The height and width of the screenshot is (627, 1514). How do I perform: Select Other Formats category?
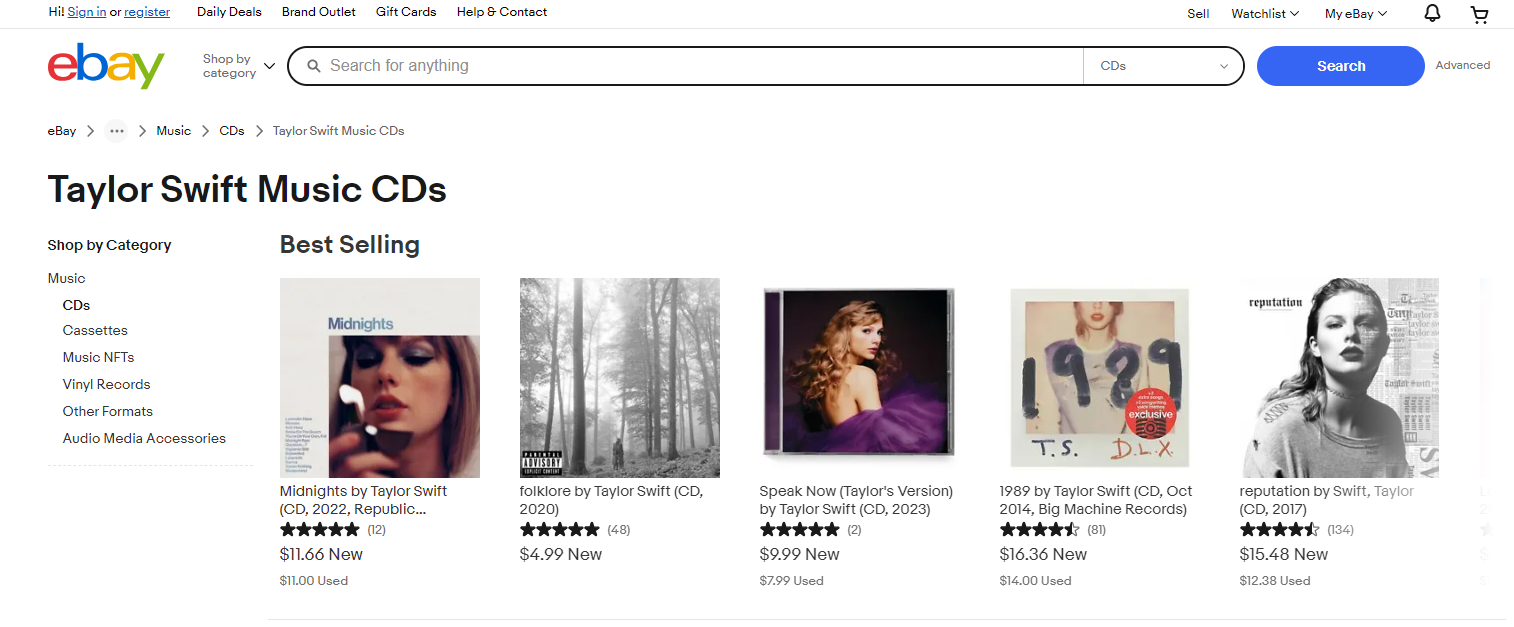tap(108, 411)
